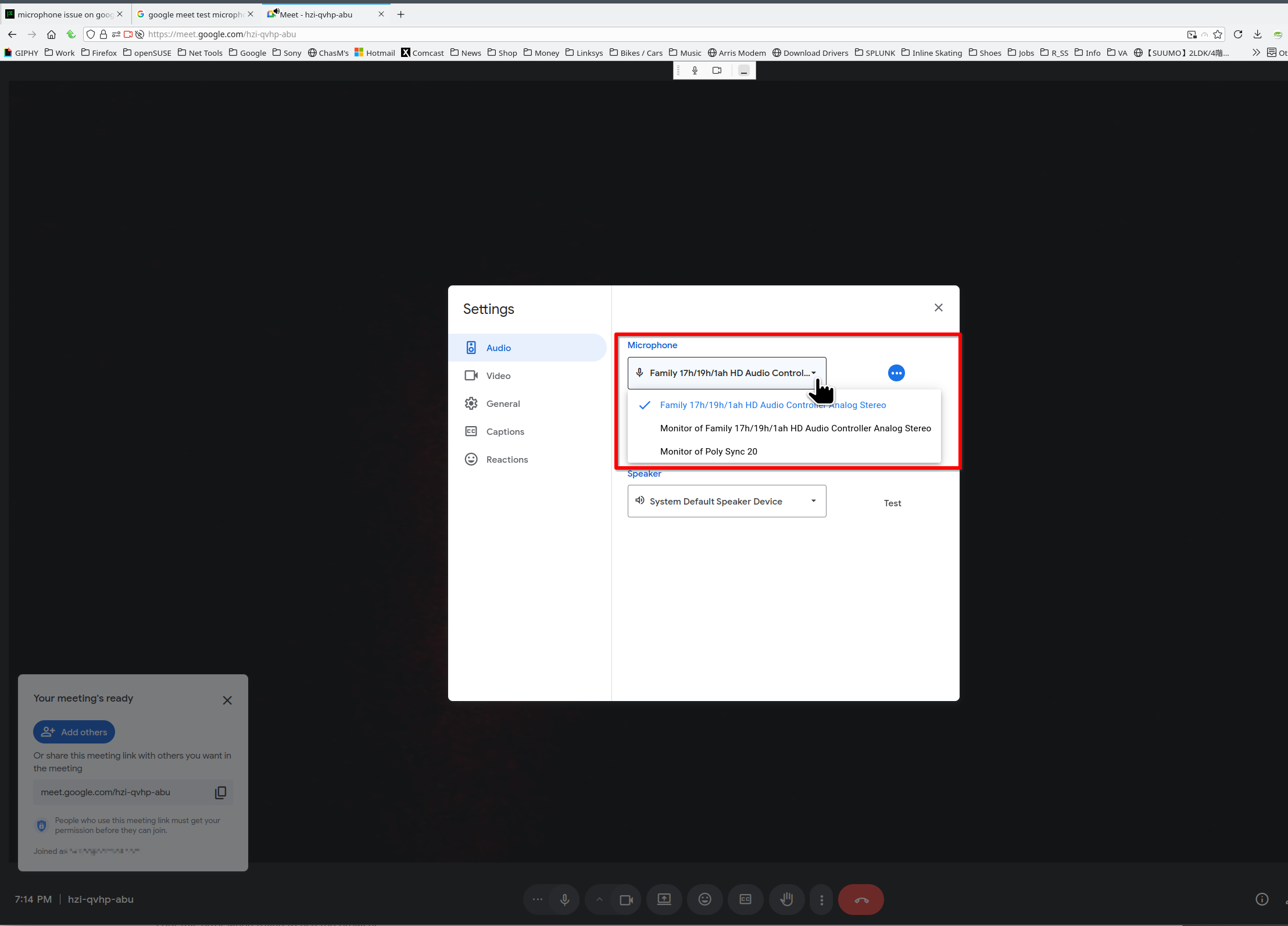This screenshot has height=926, width=1288.
Task: Click the speaker Test button
Action: [x=892, y=503]
